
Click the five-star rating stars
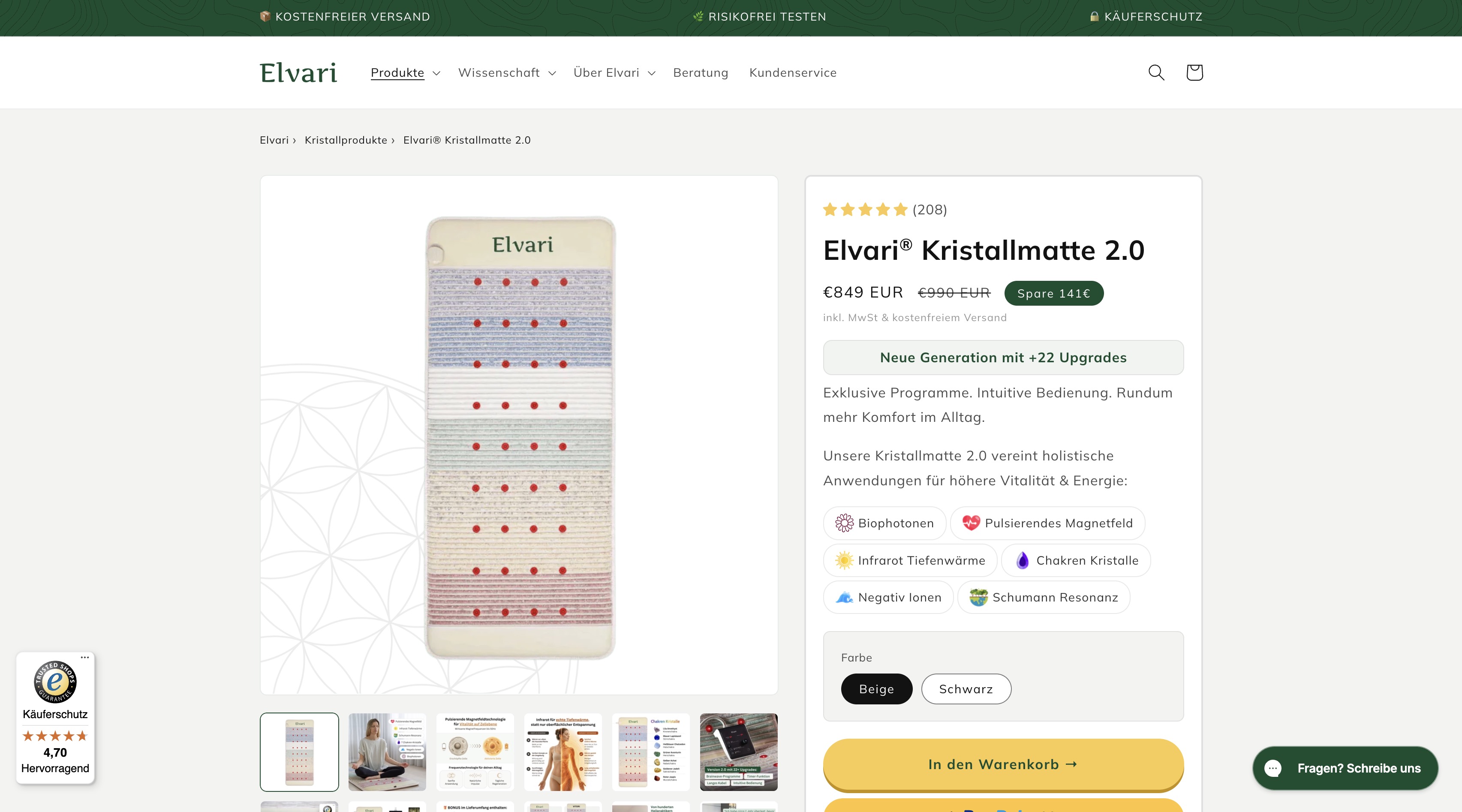pos(866,210)
